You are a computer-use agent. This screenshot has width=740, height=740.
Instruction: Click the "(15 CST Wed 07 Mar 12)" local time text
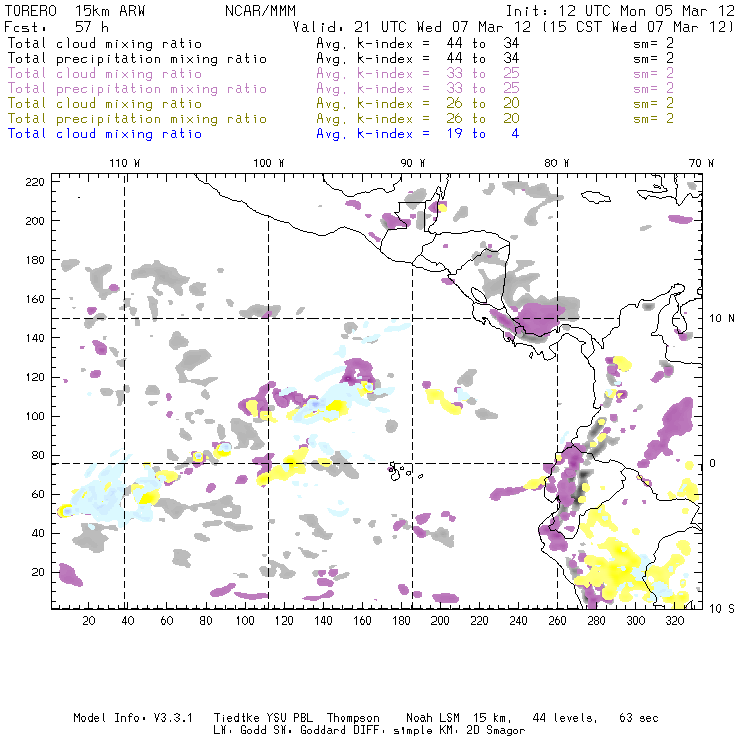click(638, 27)
